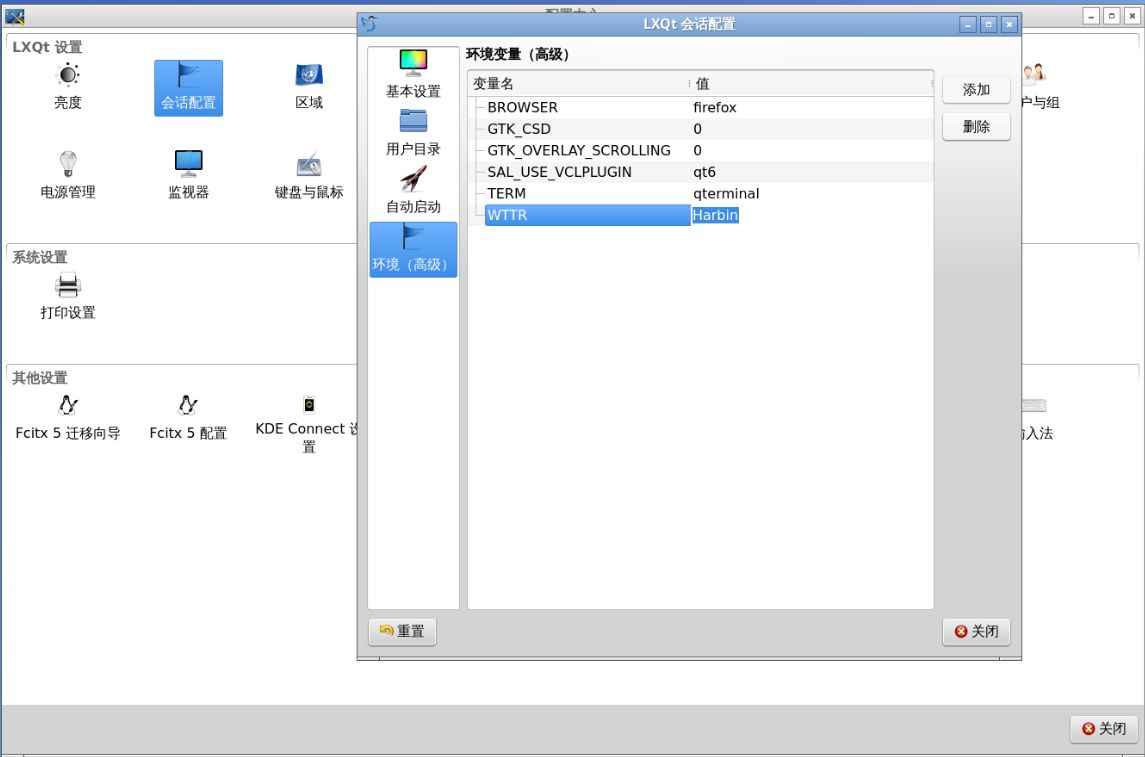Launch Fcitx 5 配置 configuration
Viewport: 1145px width, 757px height.
tap(188, 418)
